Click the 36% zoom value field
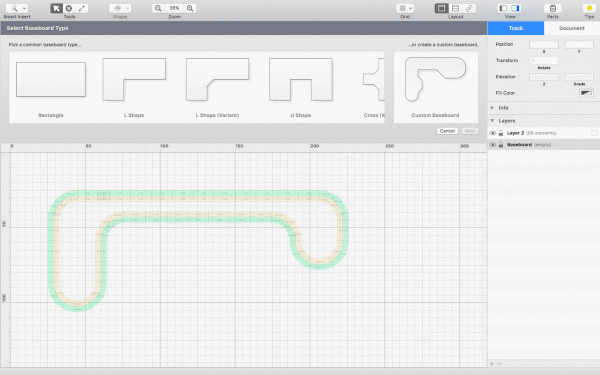The image size is (600, 375). click(174, 8)
